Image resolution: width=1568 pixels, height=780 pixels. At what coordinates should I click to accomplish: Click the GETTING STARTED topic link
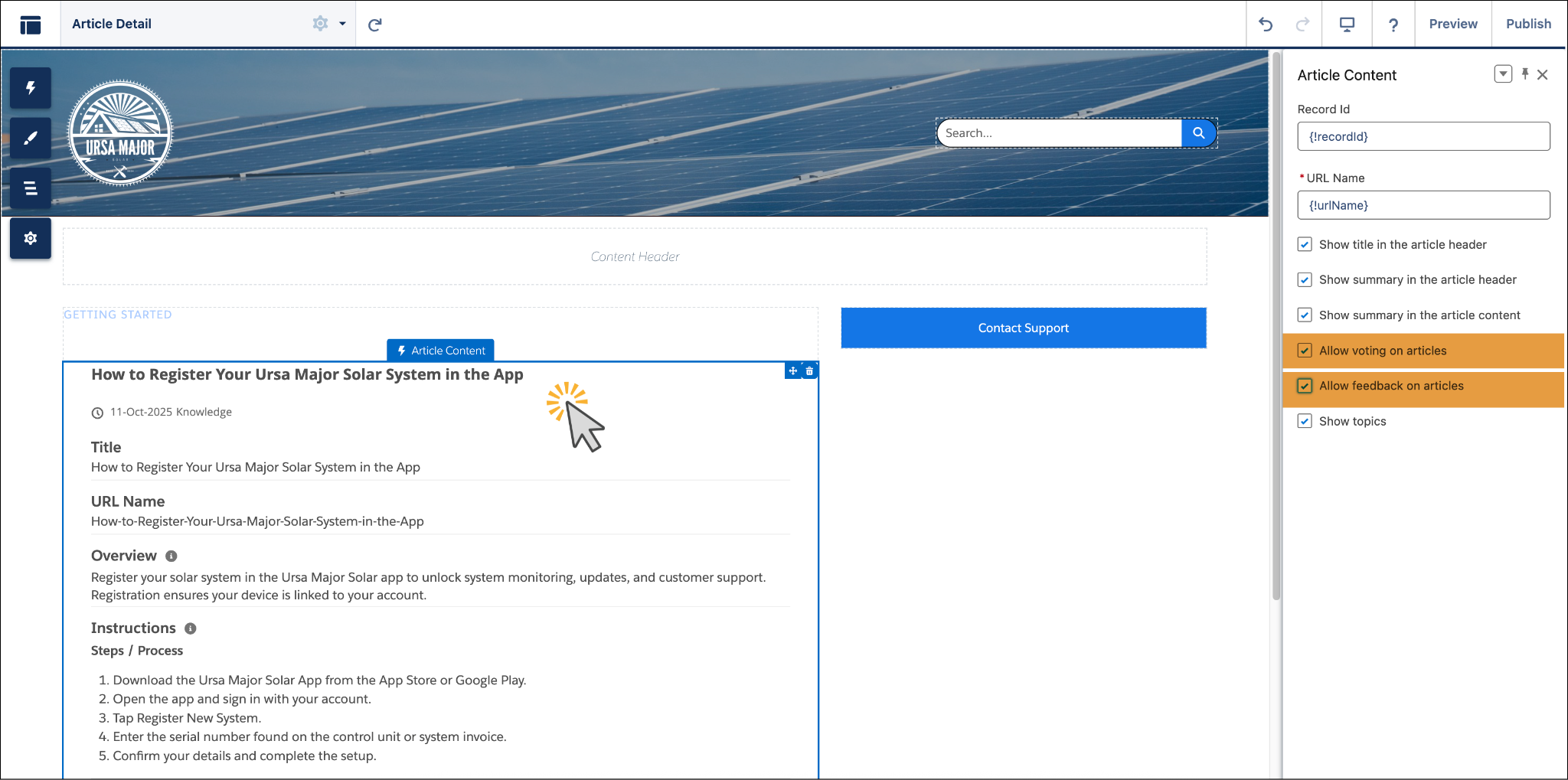[x=118, y=315]
